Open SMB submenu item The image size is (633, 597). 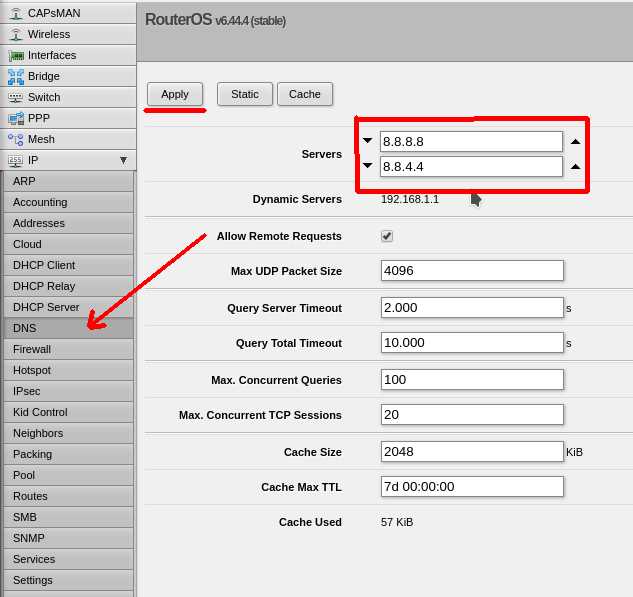pyautogui.click(x=69, y=517)
